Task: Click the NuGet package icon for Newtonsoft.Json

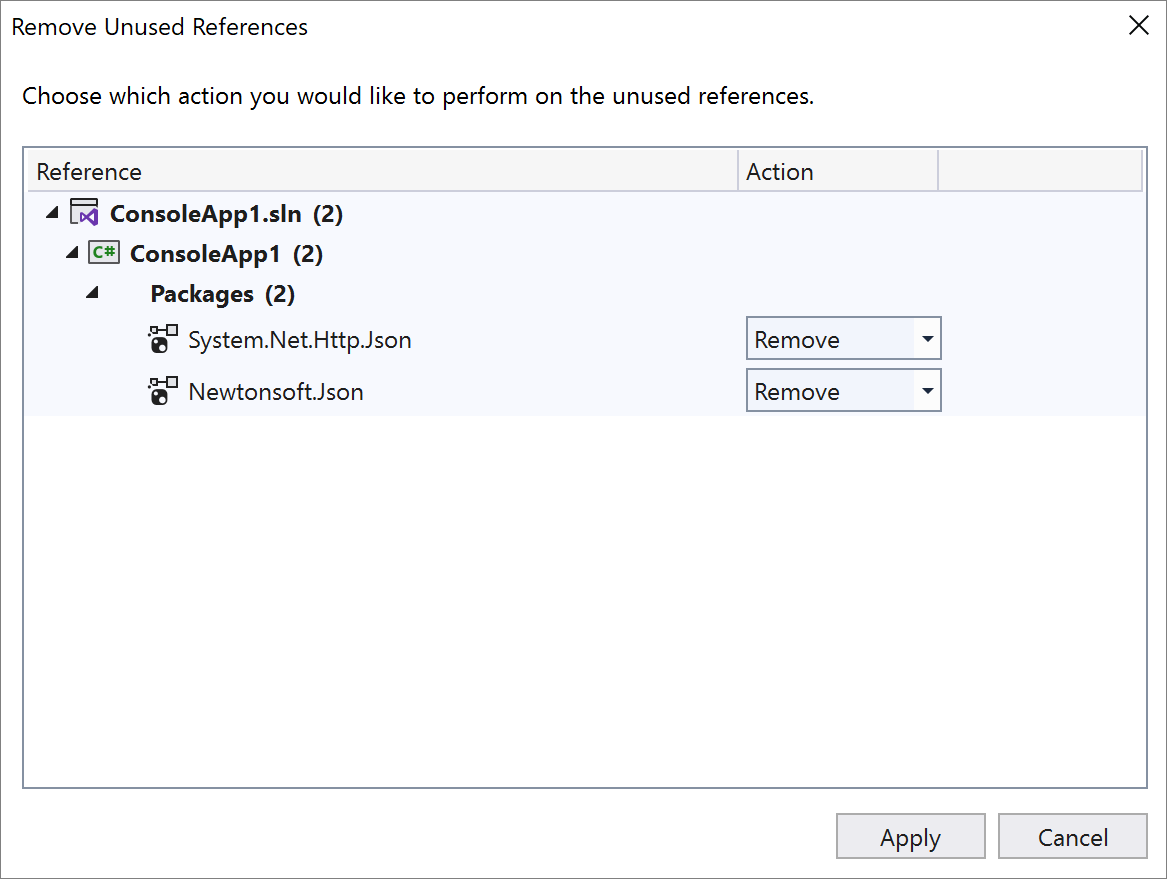Action: pos(162,391)
